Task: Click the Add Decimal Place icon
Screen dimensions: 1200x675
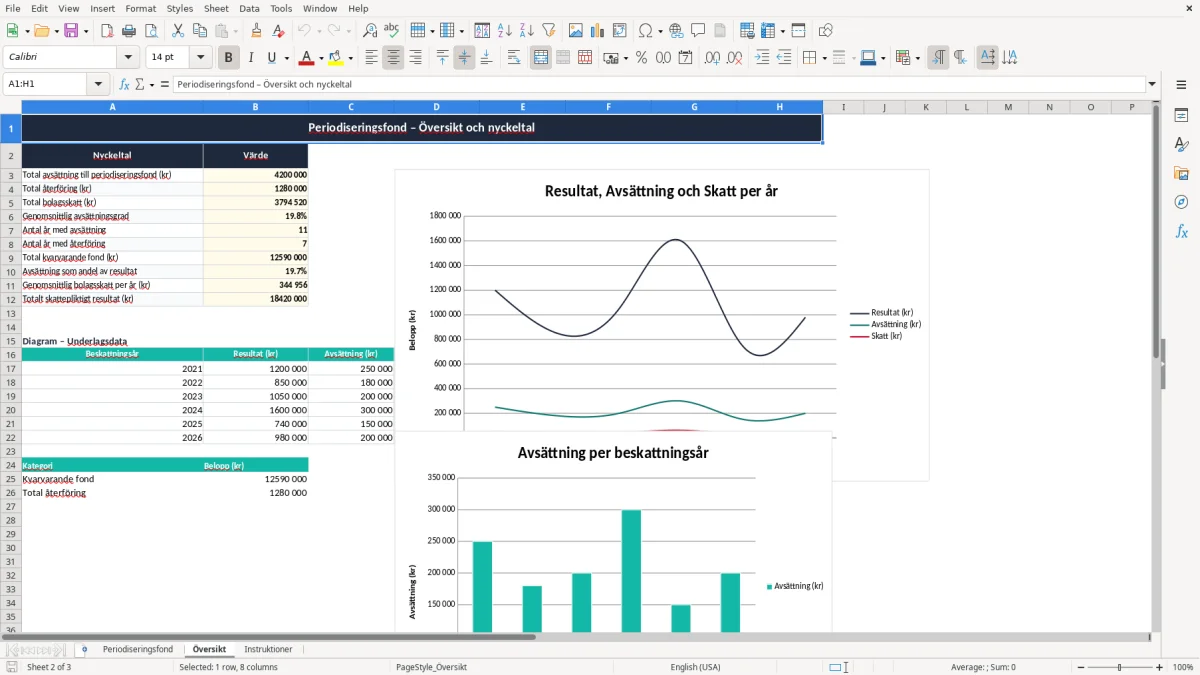Action: [x=712, y=58]
